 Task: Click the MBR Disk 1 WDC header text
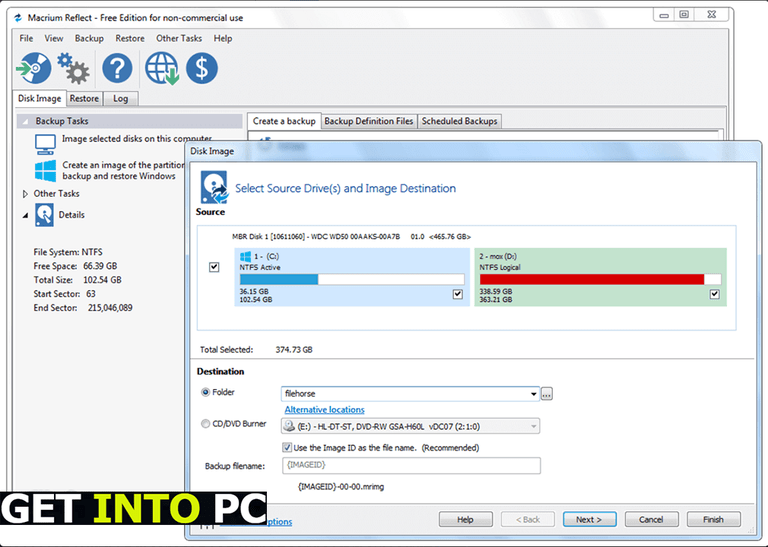pyautogui.click(x=351, y=237)
